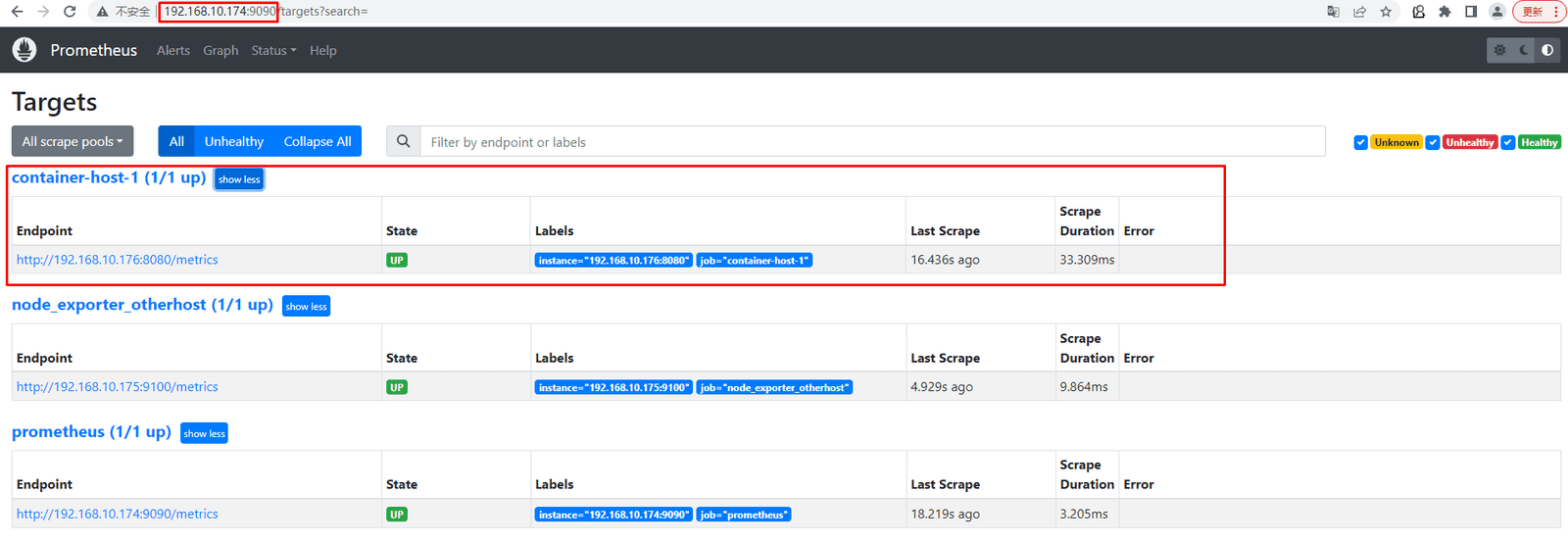This screenshot has width=1568, height=542.
Task: Click the job="container-host-1" label
Action: click(x=755, y=260)
